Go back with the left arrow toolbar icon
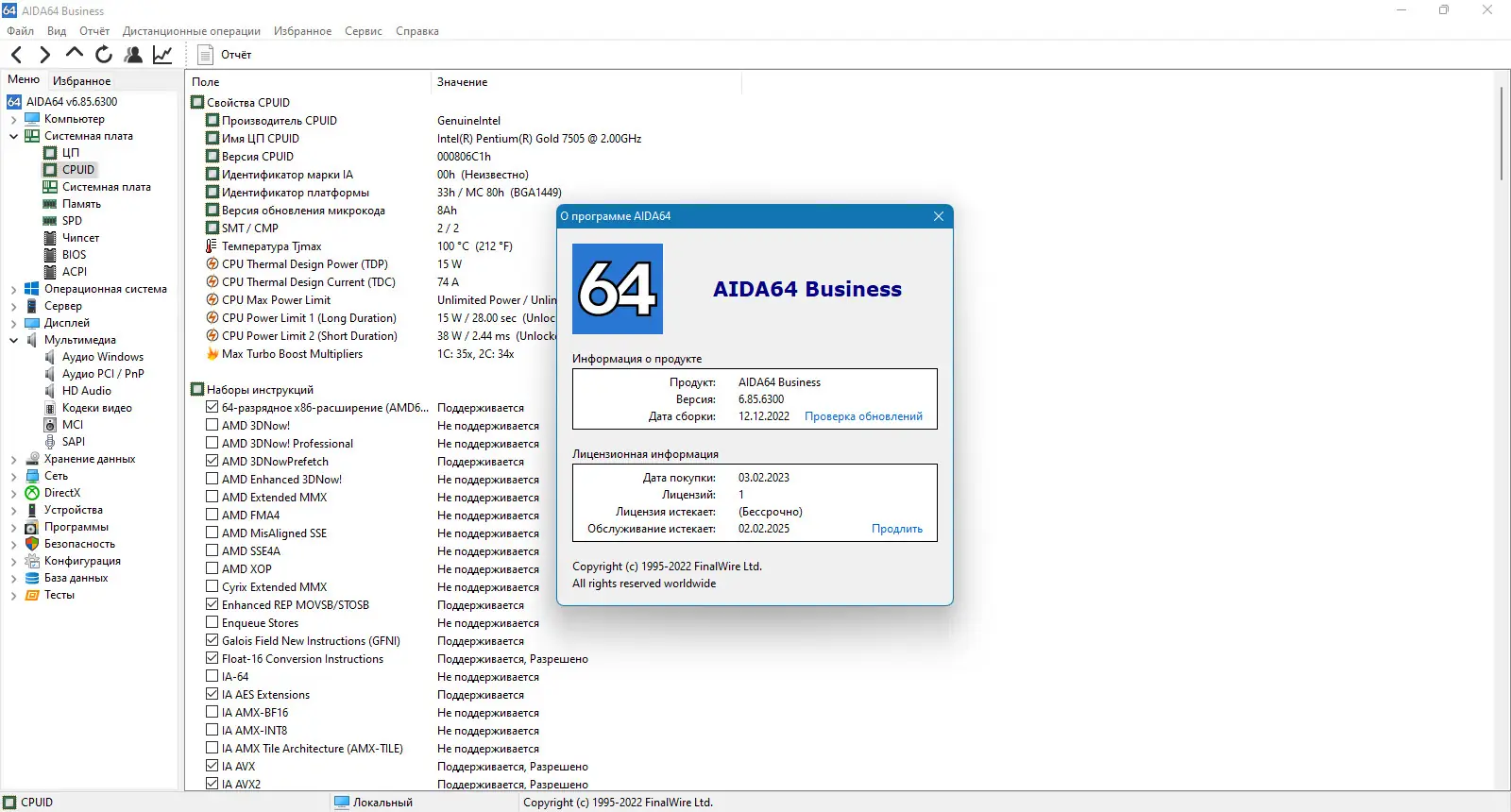The image size is (1511, 812). [x=16, y=55]
